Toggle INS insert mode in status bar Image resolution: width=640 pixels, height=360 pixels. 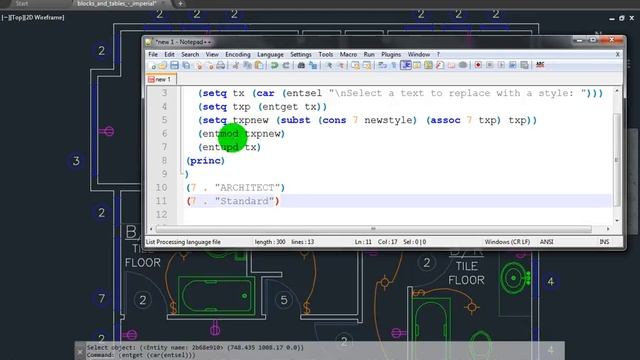604,242
